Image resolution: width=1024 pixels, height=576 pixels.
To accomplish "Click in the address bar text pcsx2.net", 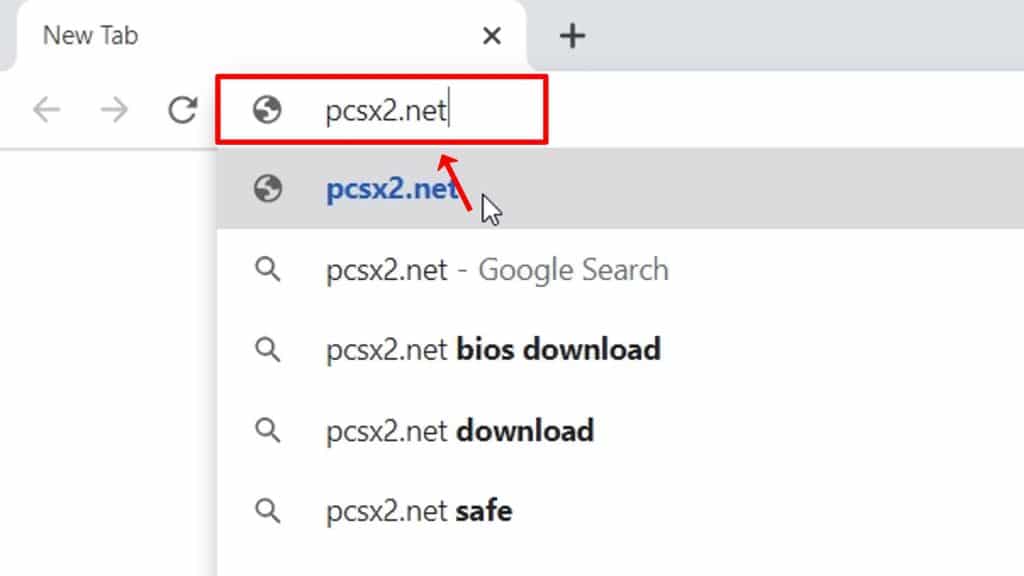I will [x=386, y=110].
